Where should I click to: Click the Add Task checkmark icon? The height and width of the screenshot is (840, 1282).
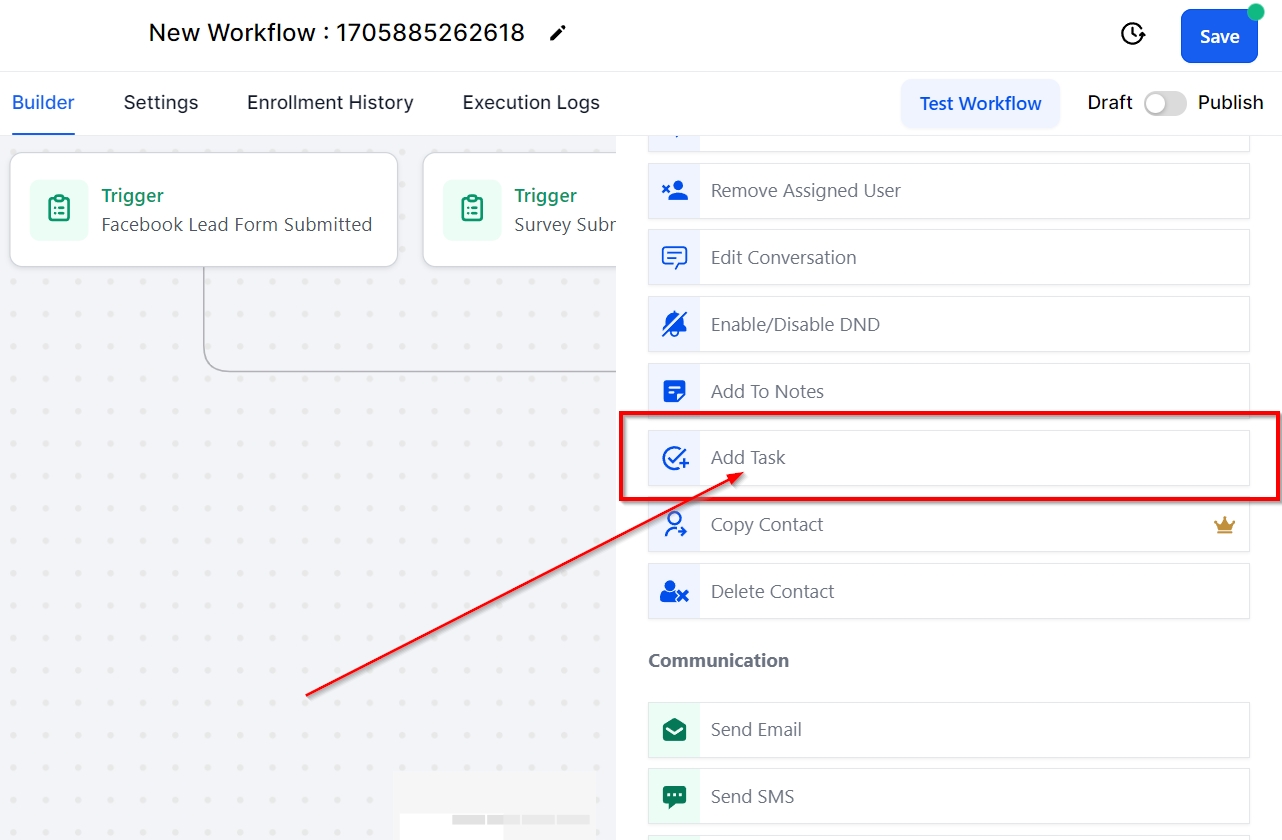coord(675,458)
